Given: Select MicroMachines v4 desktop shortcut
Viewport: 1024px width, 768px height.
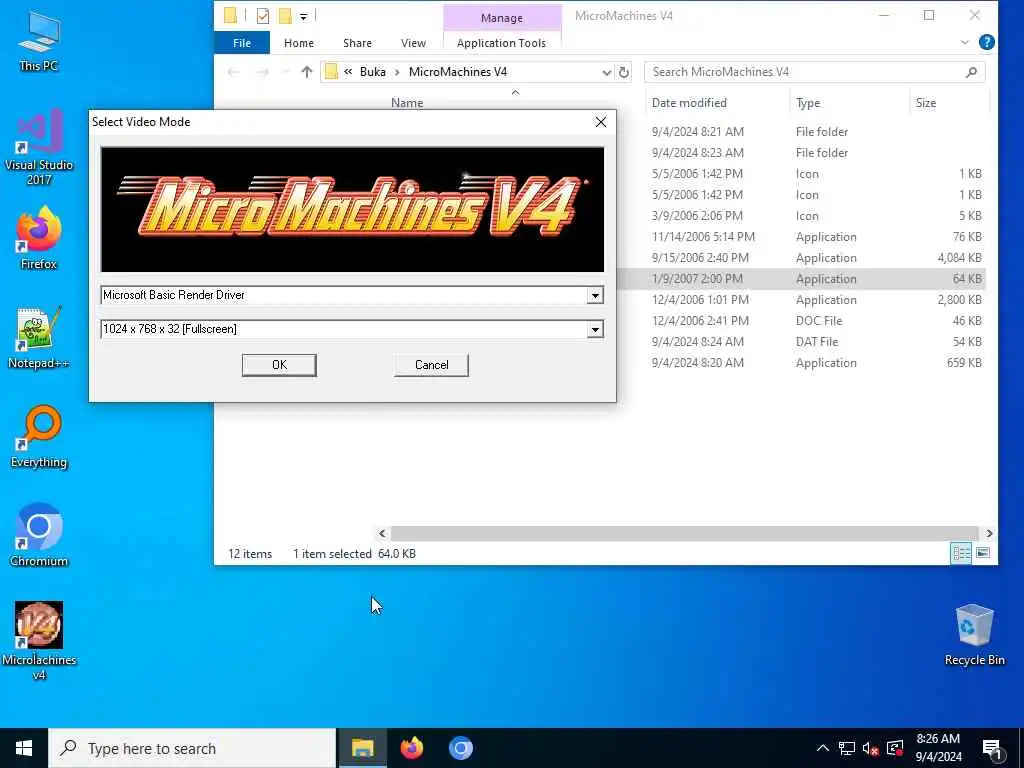Looking at the screenshot, I should (x=39, y=641).
